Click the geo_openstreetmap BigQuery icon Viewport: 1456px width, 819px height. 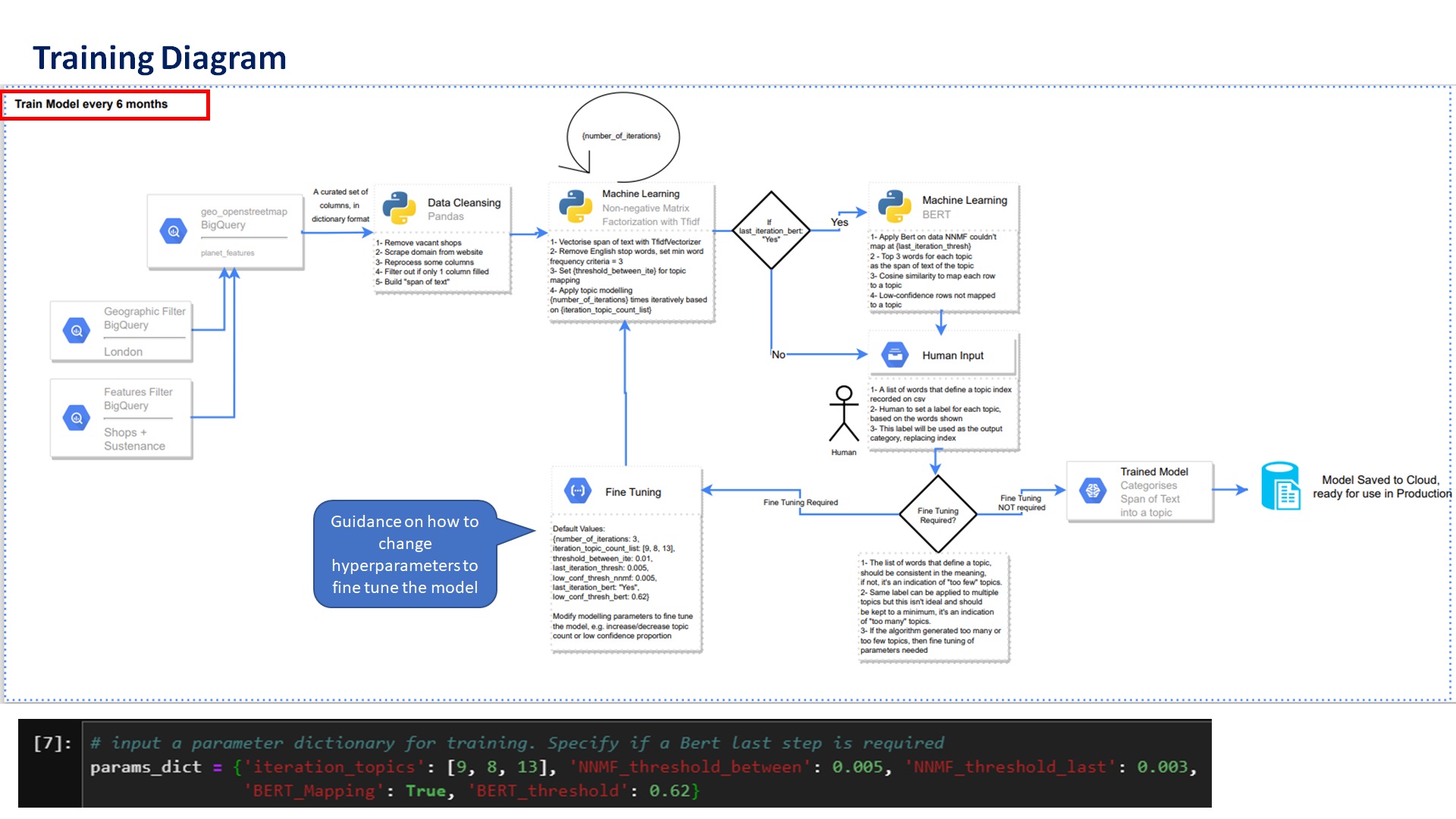pyautogui.click(x=174, y=231)
